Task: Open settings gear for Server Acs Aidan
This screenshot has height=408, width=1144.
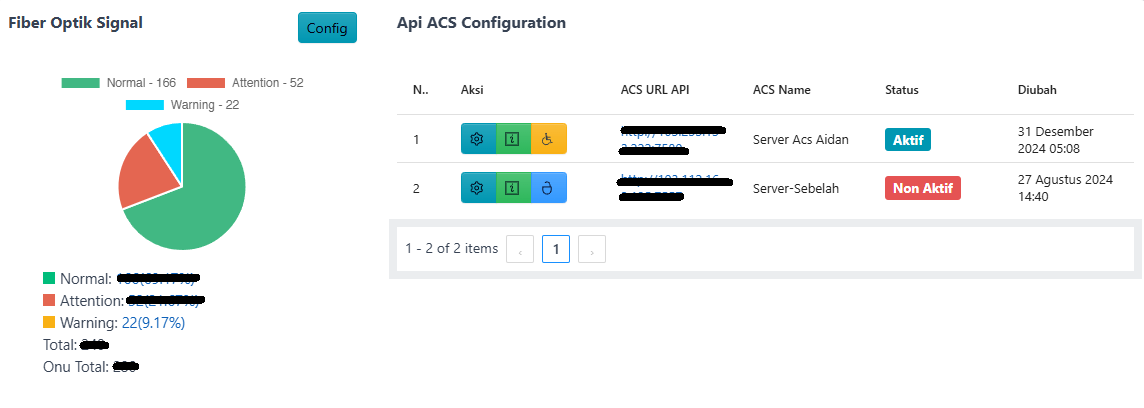Action: click(x=478, y=139)
